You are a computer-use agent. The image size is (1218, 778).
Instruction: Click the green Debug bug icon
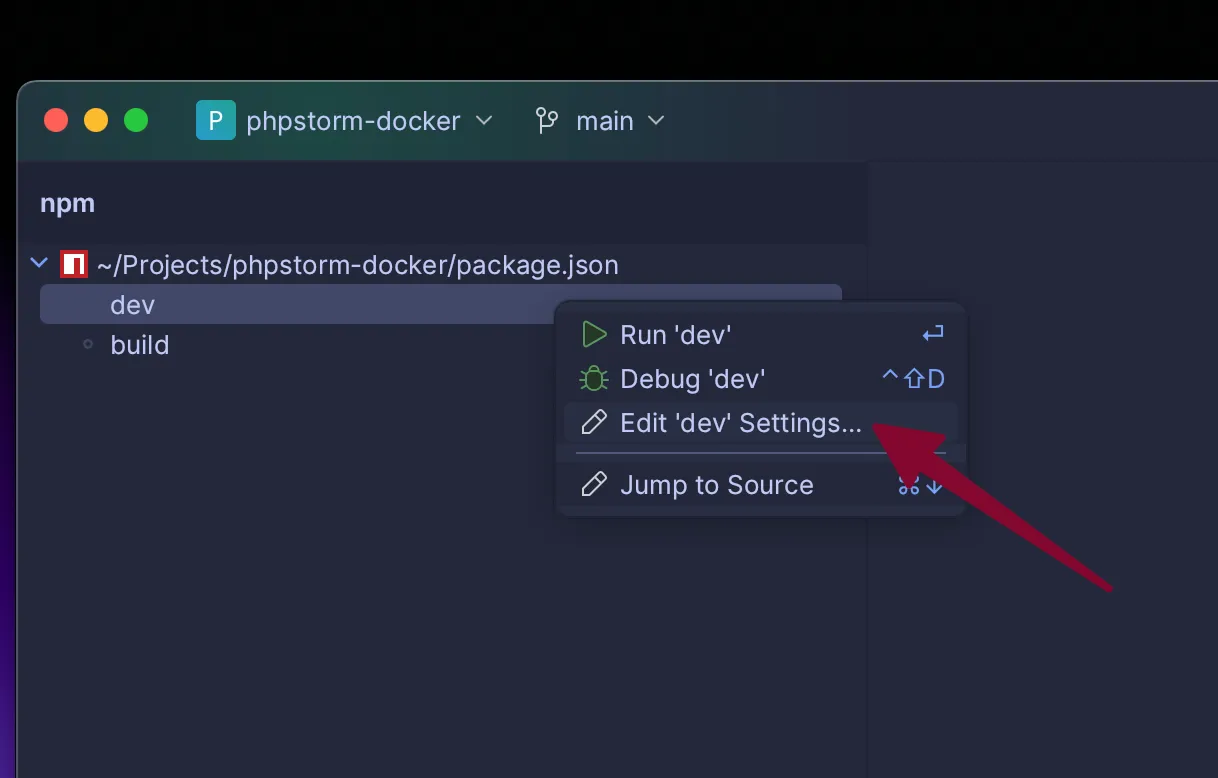coord(594,379)
